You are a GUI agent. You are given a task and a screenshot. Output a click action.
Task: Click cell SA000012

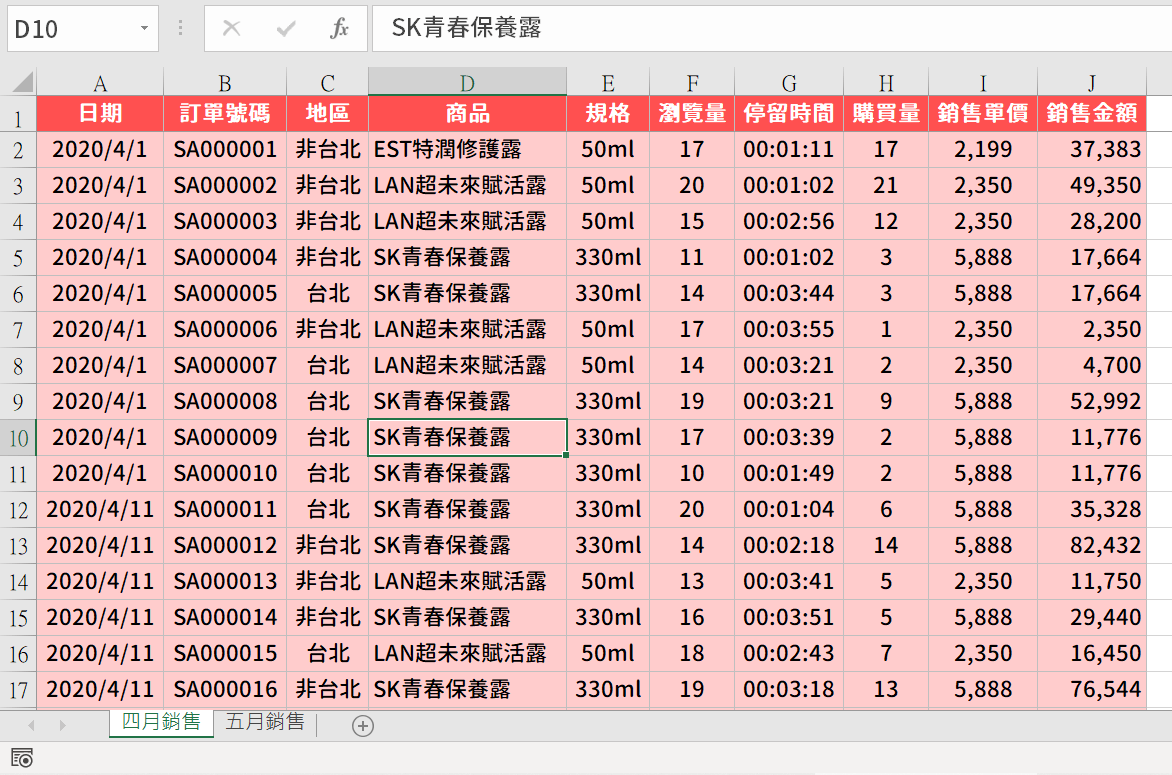pyautogui.click(x=225, y=546)
